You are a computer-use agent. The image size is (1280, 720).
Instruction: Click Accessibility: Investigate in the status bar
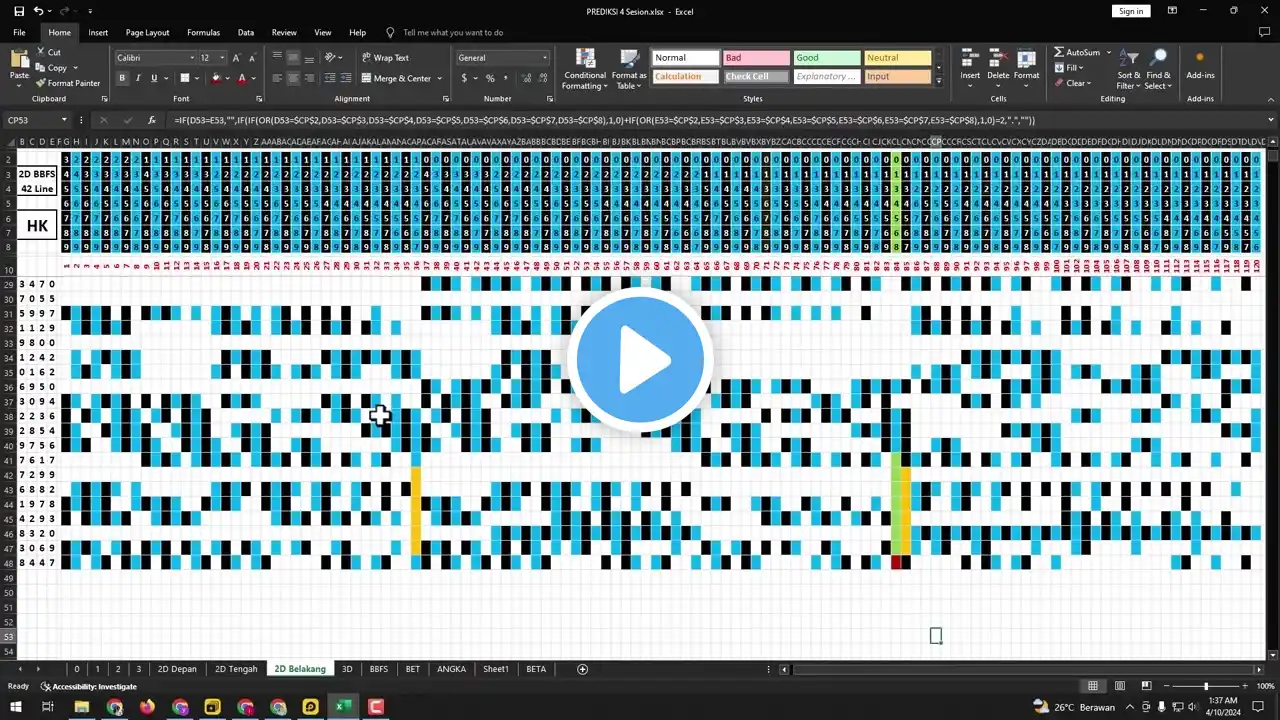pyautogui.click(x=88, y=686)
